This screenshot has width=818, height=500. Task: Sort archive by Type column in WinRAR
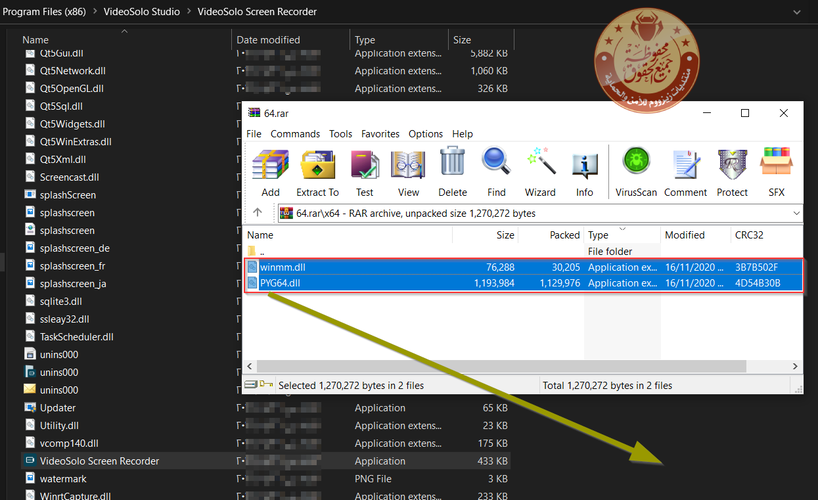(x=622, y=235)
